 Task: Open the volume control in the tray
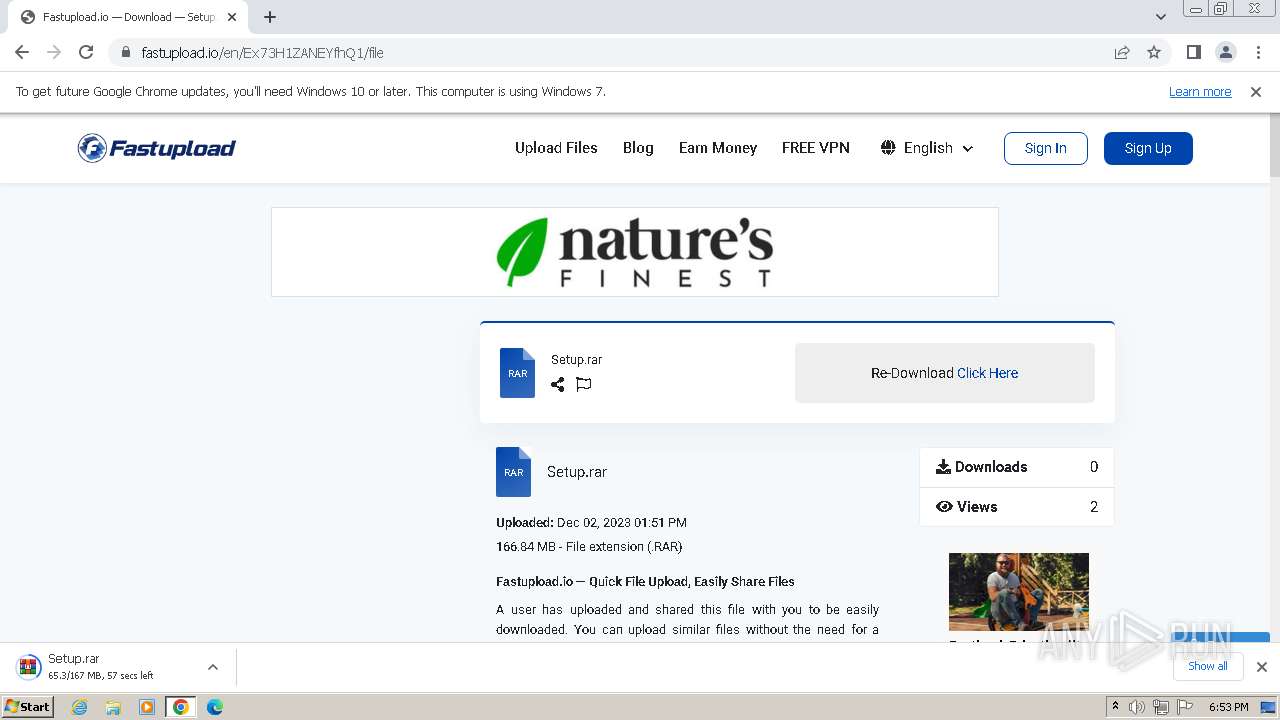tap(1137, 707)
